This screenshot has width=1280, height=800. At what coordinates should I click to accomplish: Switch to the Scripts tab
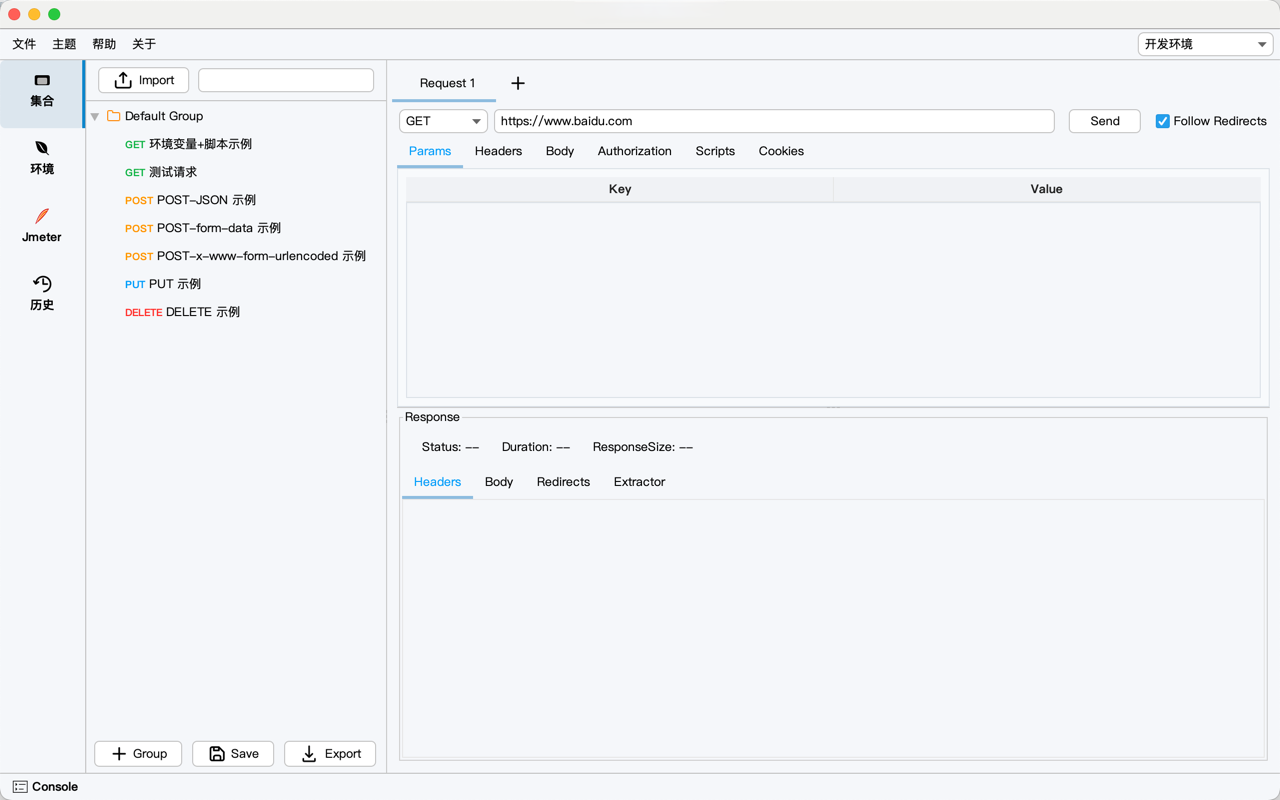[715, 151]
